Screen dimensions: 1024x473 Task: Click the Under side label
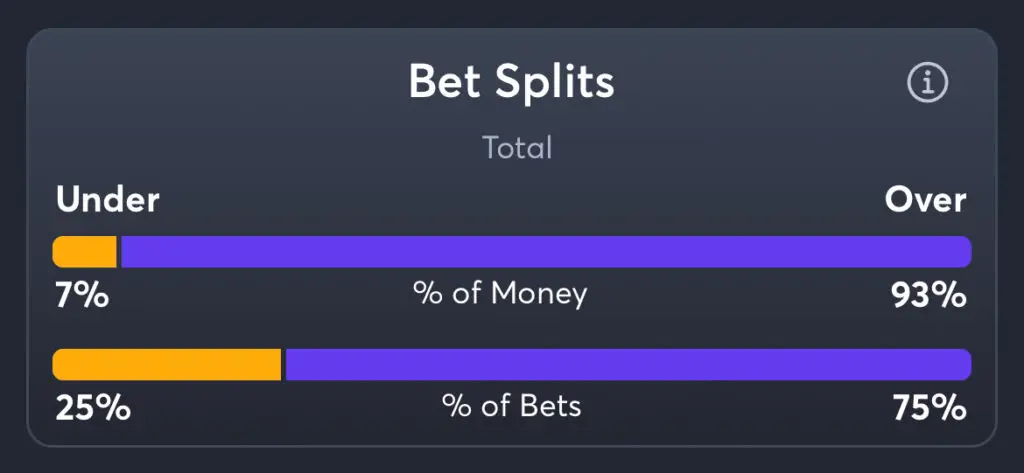tap(108, 200)
